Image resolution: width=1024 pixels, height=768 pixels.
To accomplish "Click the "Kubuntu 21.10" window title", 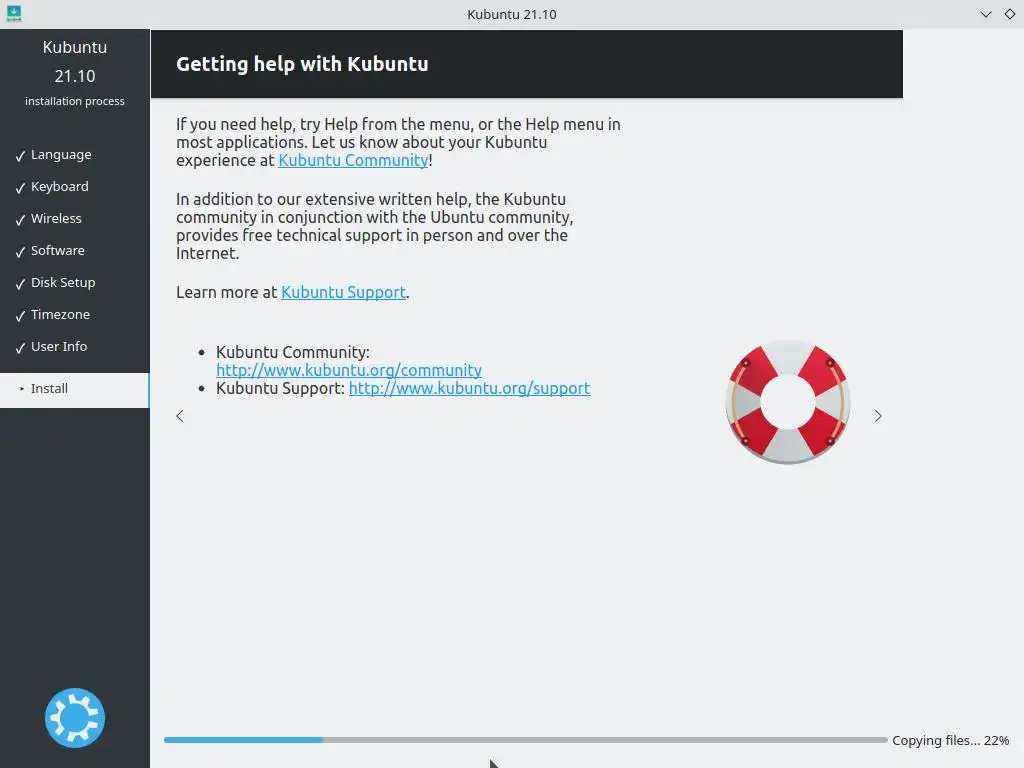I will (x=512, y=14).
